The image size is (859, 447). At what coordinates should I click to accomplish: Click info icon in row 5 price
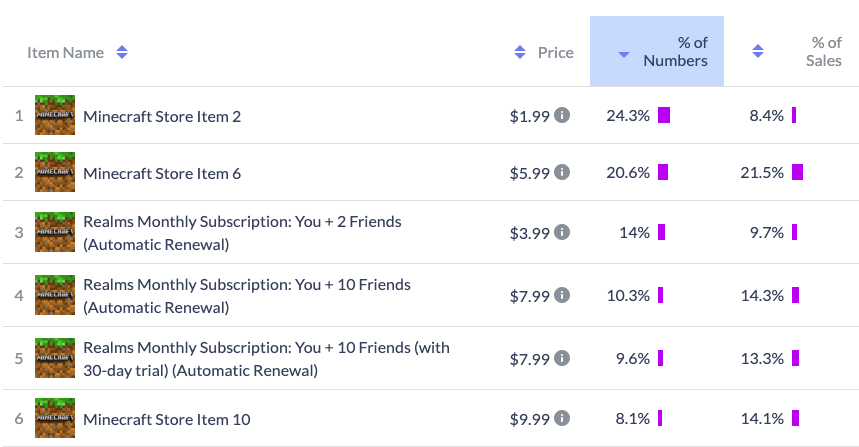[x=562, y=358]
